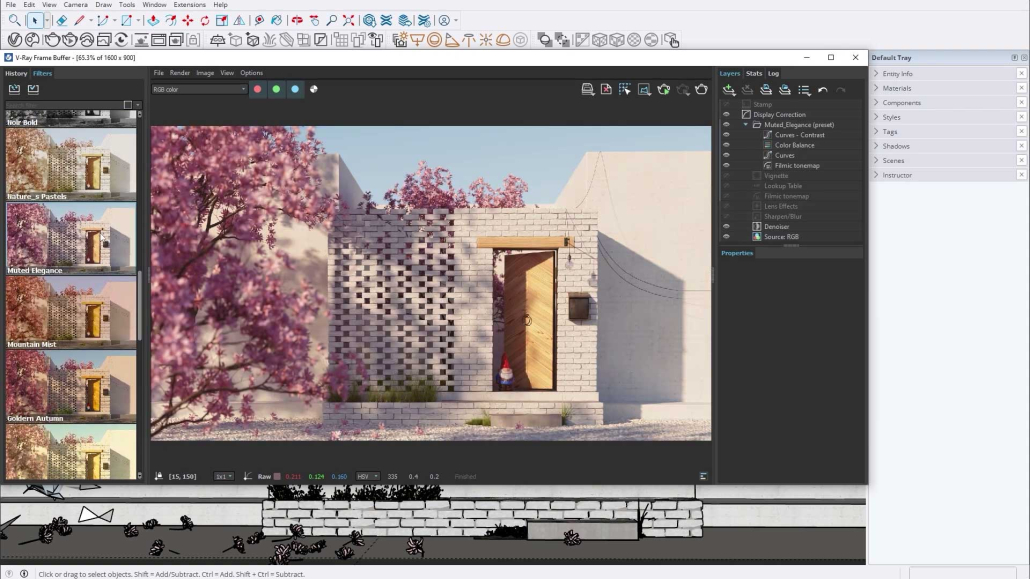Click the apply filter checkmark icon
Screen dimensions: 1030x579
tap(33, 89)
